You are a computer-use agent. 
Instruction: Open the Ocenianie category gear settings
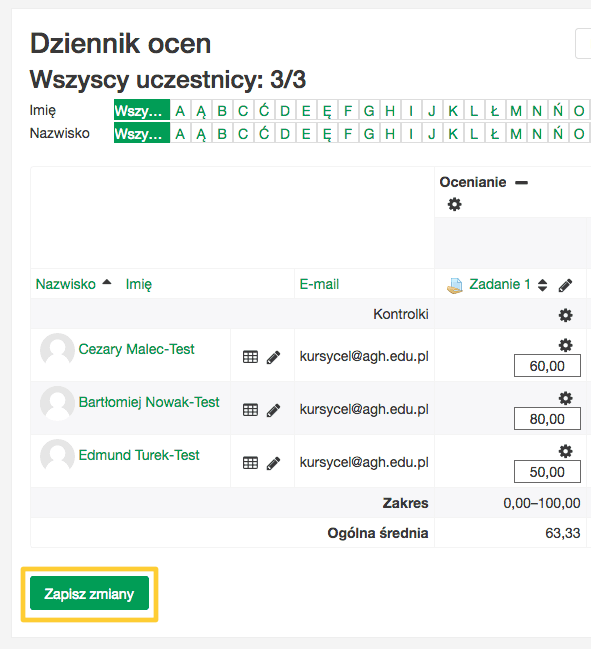(x=454, y=204)
